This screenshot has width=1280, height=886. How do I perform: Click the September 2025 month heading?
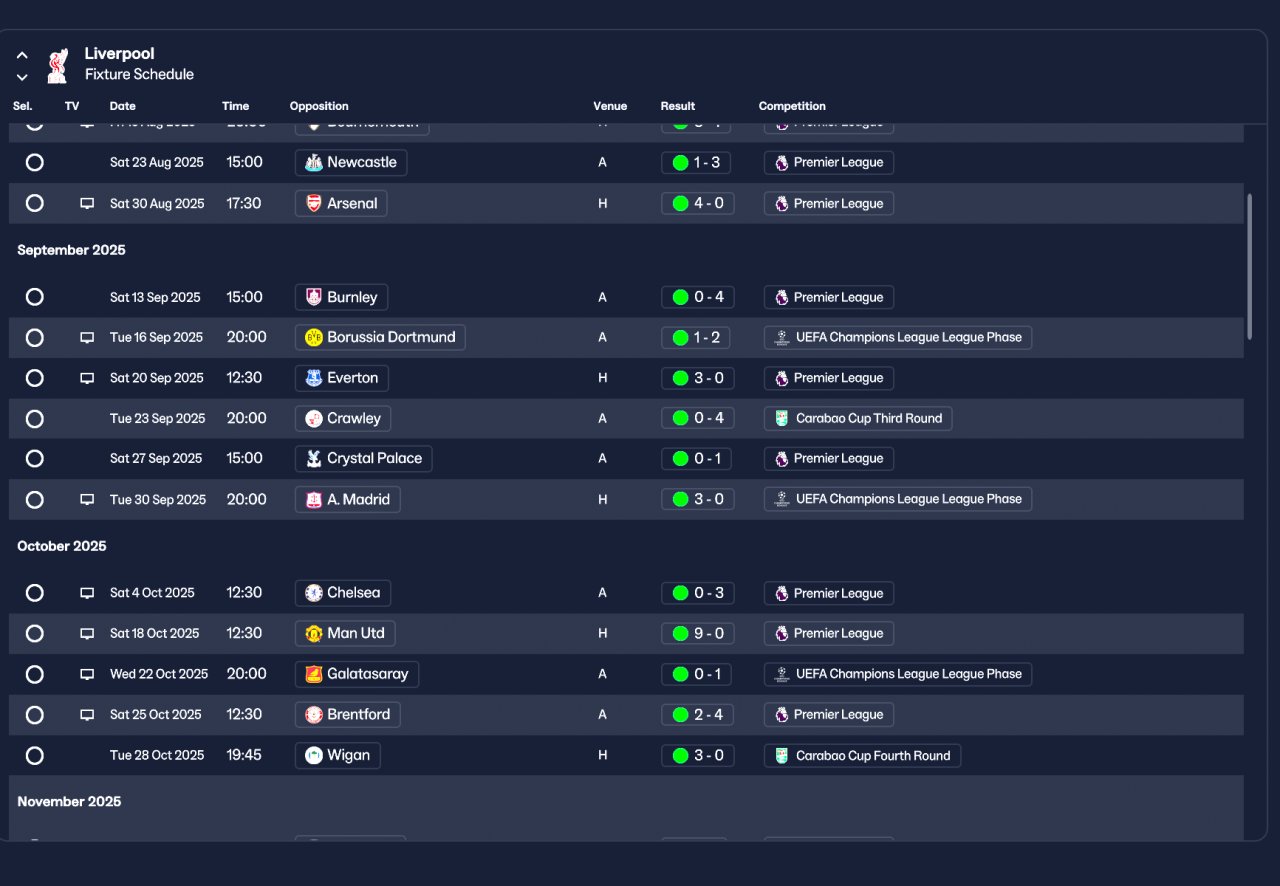[x=72, y=250]
